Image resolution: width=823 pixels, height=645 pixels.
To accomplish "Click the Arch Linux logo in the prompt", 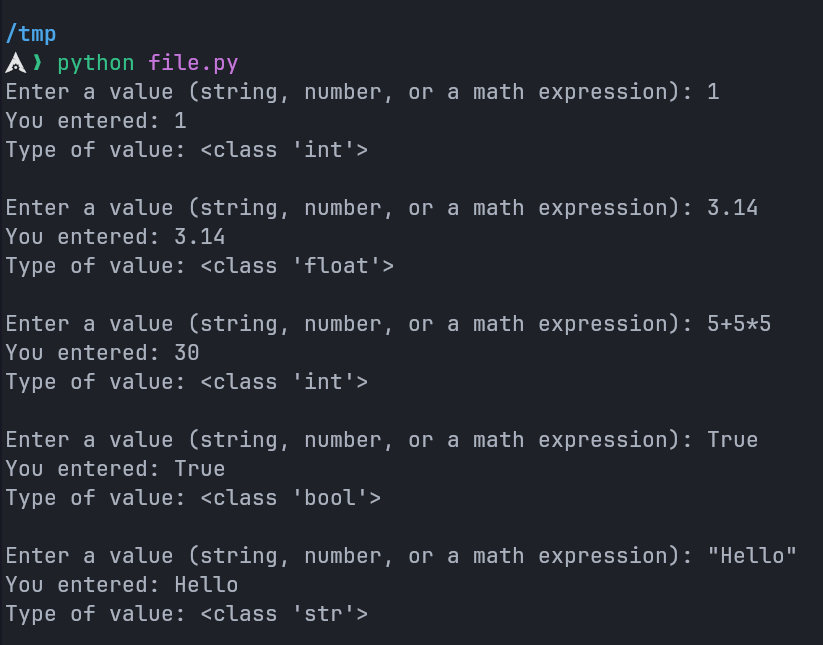I will coord(15,63).
